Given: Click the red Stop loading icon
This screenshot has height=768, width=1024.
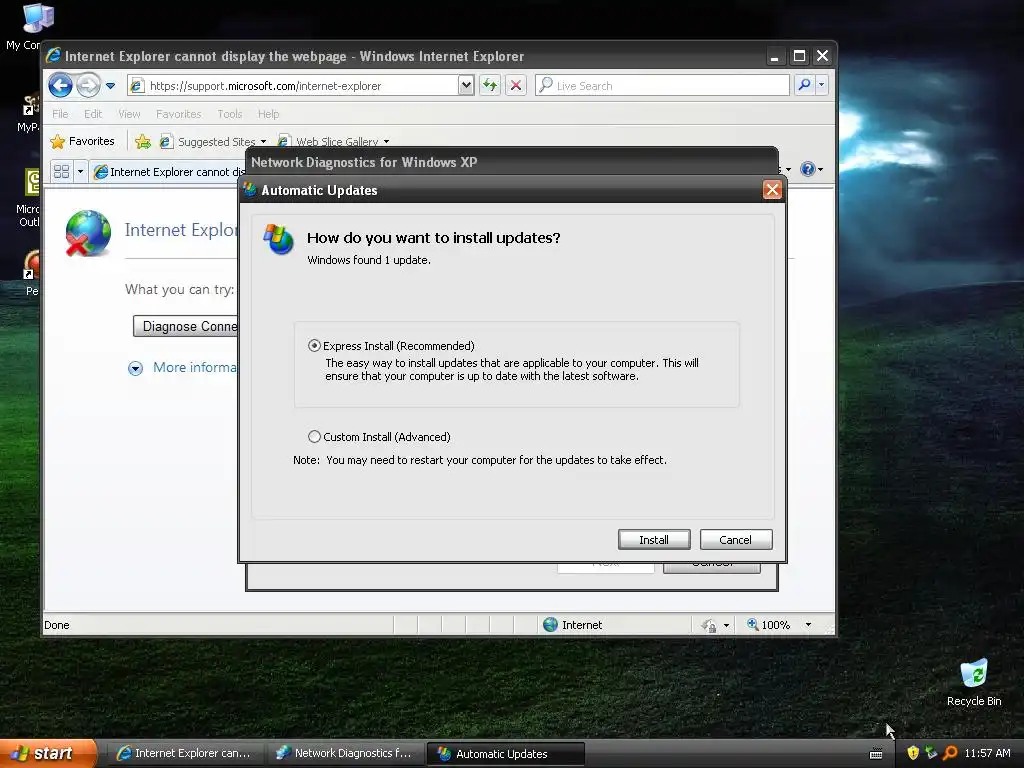Looking at the screenshot, I should tap(516, 85).
